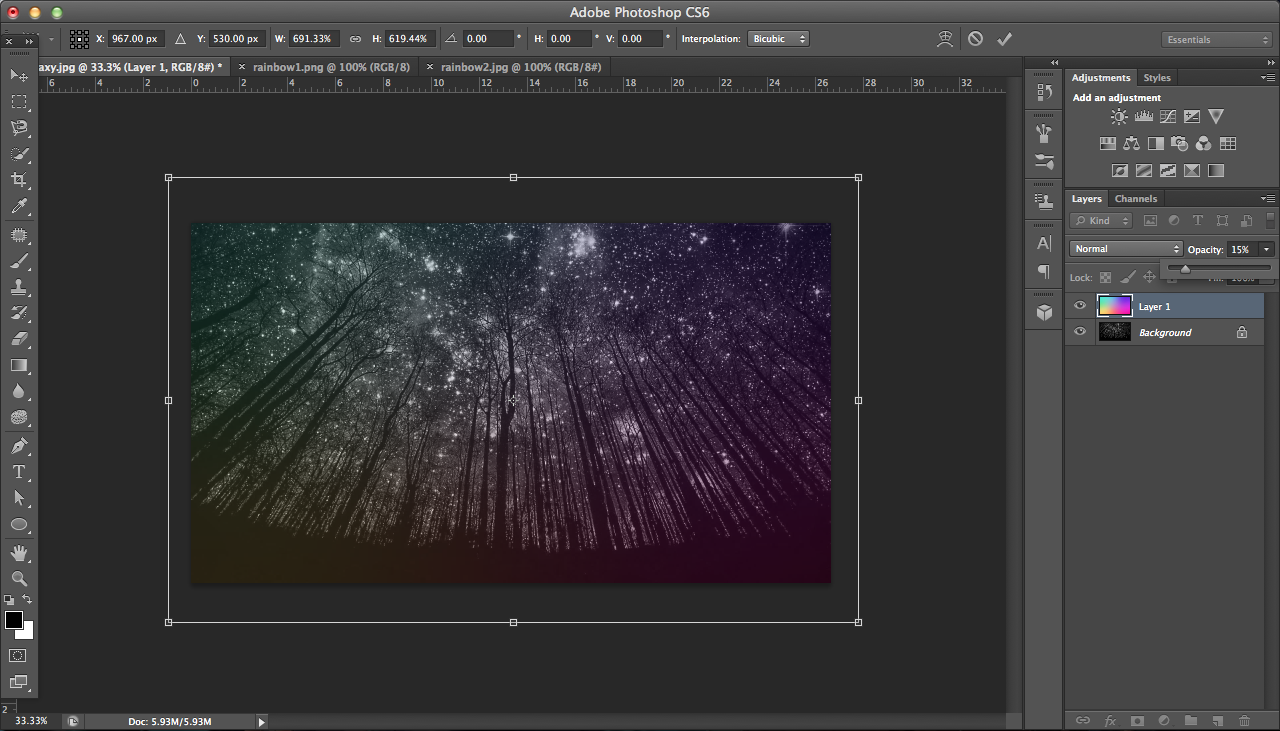Select the Pen tool
Image resolution: width=1280 pixels, height=731 pixels.
[19, 446]
